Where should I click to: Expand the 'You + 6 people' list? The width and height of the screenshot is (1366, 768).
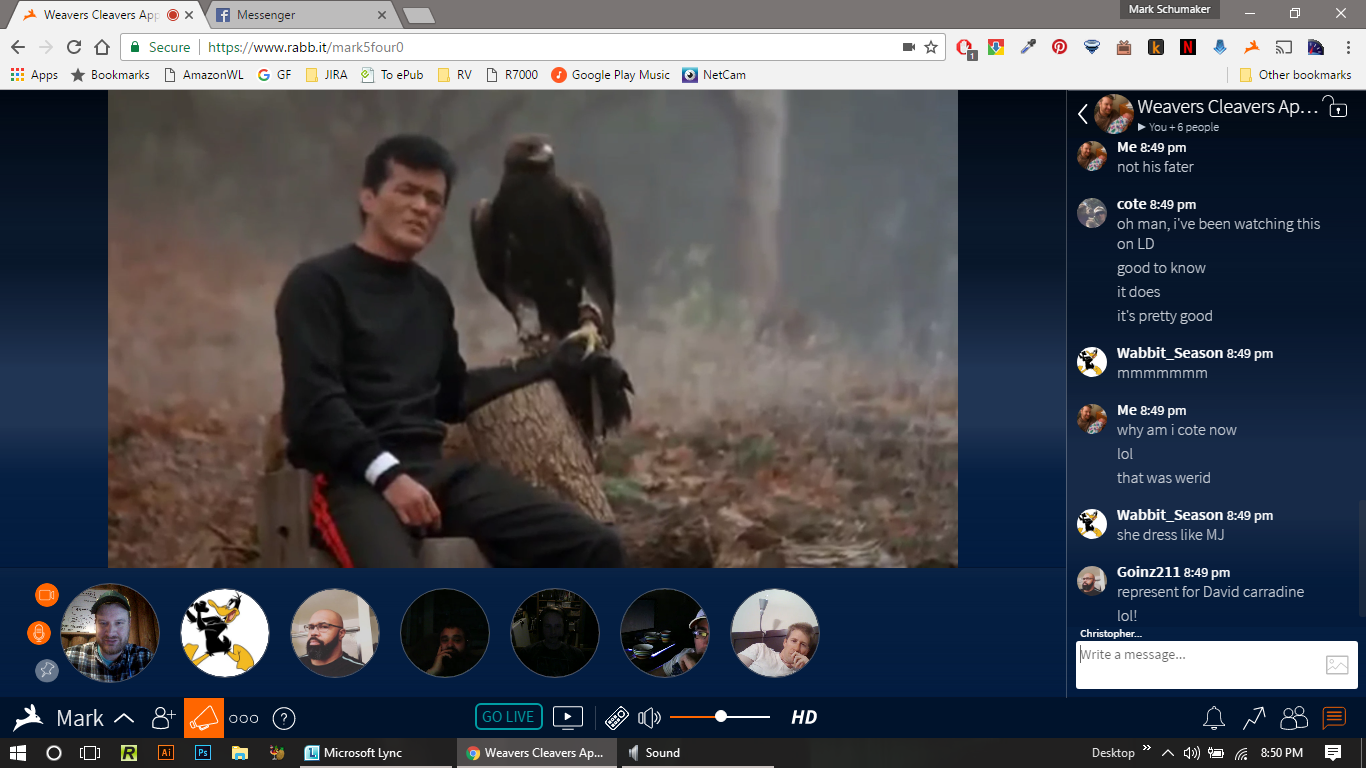pos(1178,127)
